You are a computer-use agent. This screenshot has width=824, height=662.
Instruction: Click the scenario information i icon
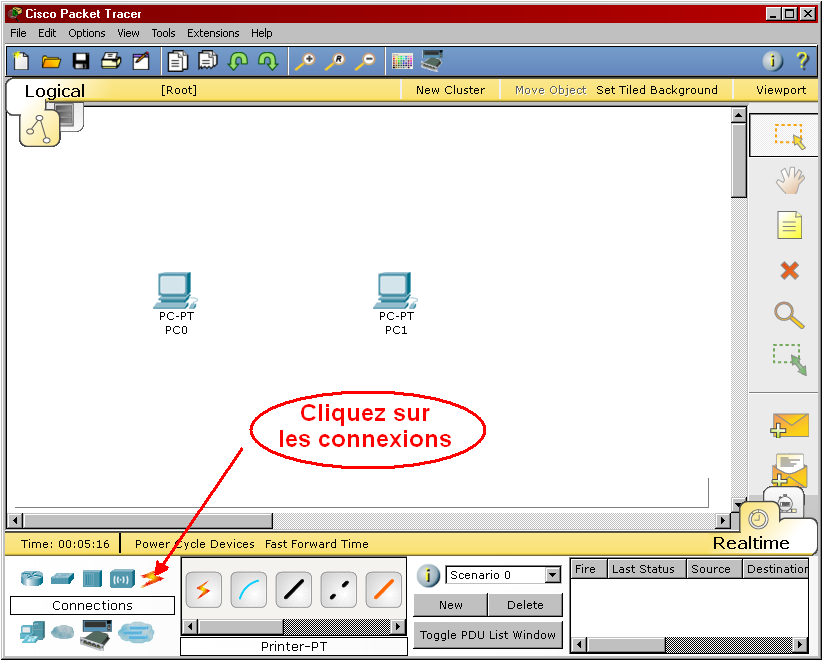click(x=428, y=575)
